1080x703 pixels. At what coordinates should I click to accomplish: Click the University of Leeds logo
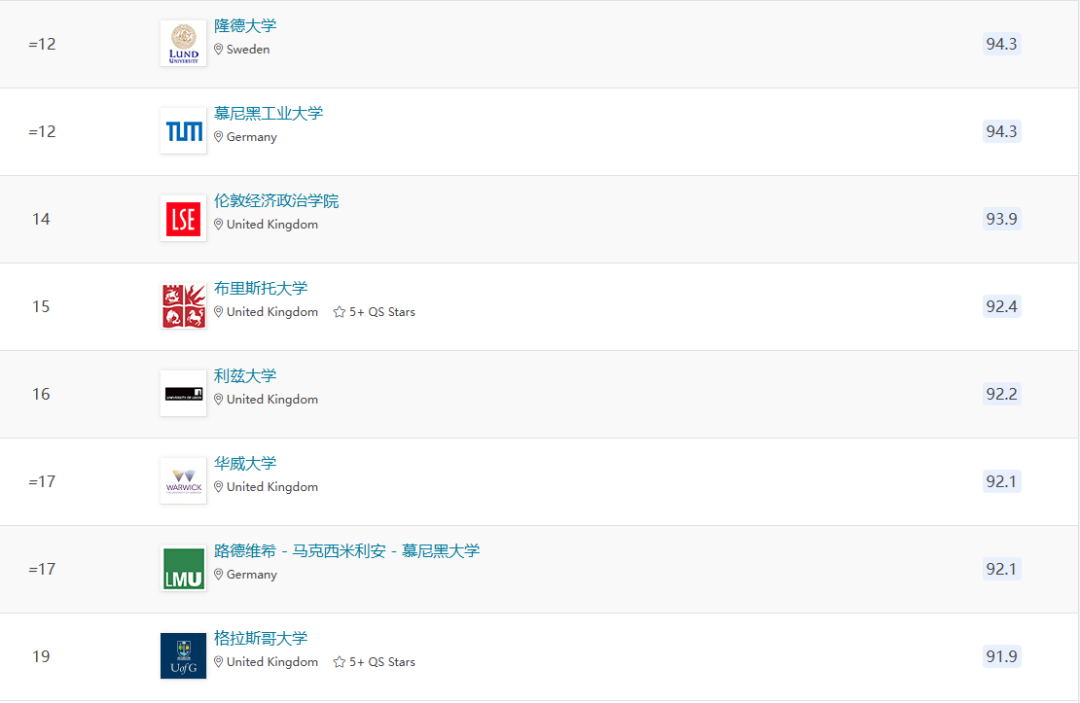pos(183,394)
